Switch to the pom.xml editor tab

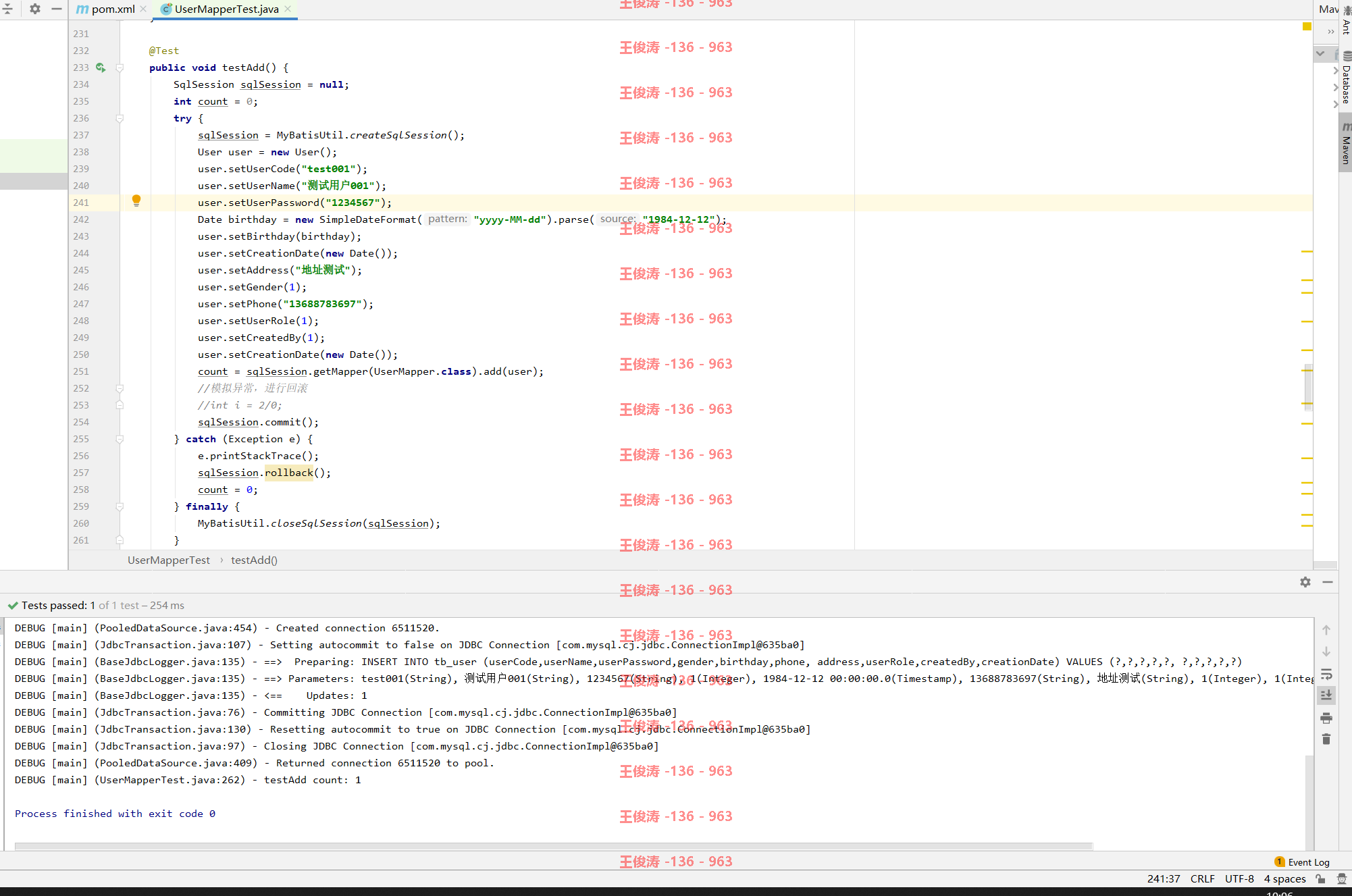click(107, 9)
